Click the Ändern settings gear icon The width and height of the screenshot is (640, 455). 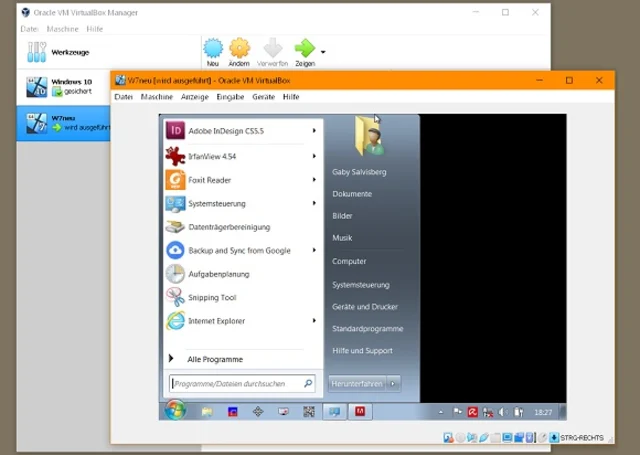coord(239,49)
